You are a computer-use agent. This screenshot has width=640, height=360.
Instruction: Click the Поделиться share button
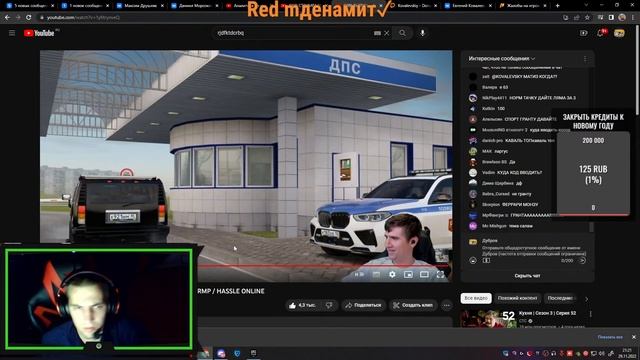click(363, 305)
